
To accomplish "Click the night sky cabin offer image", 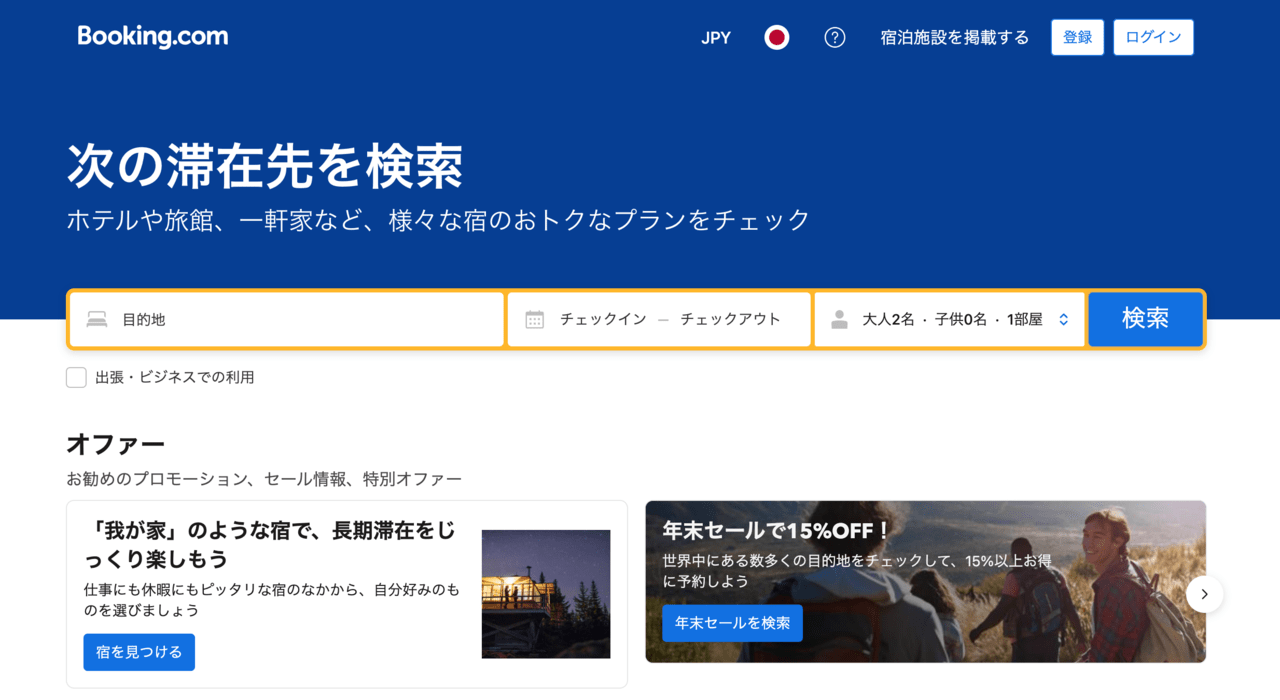I will (x=546, y=593).
